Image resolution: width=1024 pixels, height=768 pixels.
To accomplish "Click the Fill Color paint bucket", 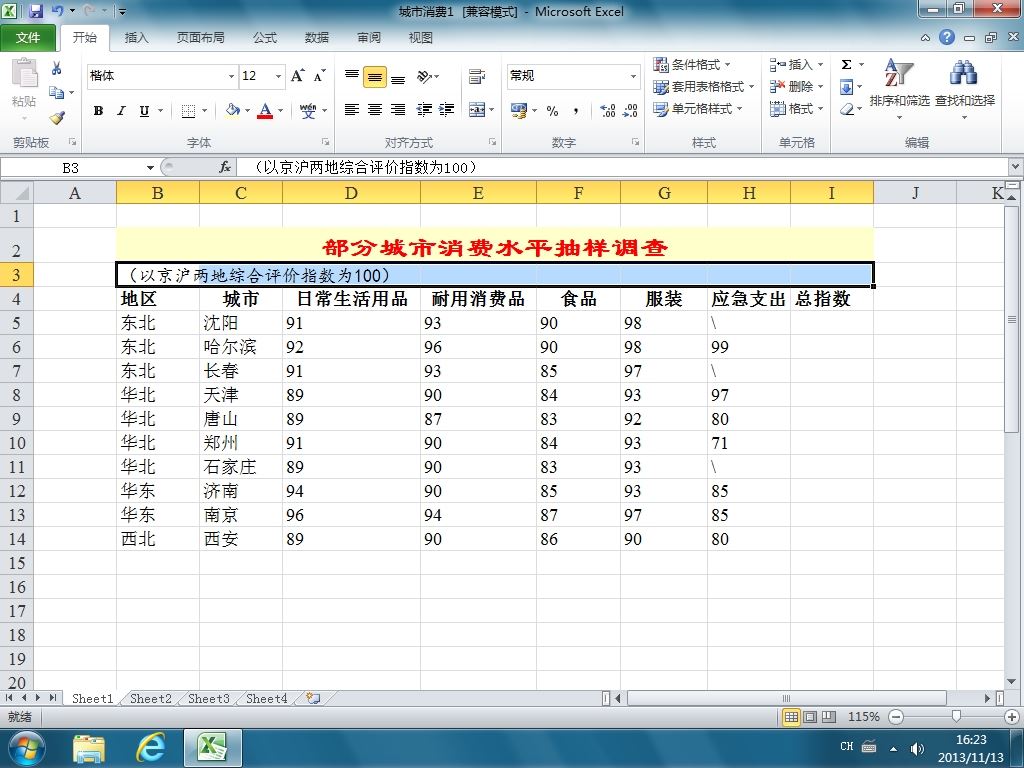I will point(232,110).
